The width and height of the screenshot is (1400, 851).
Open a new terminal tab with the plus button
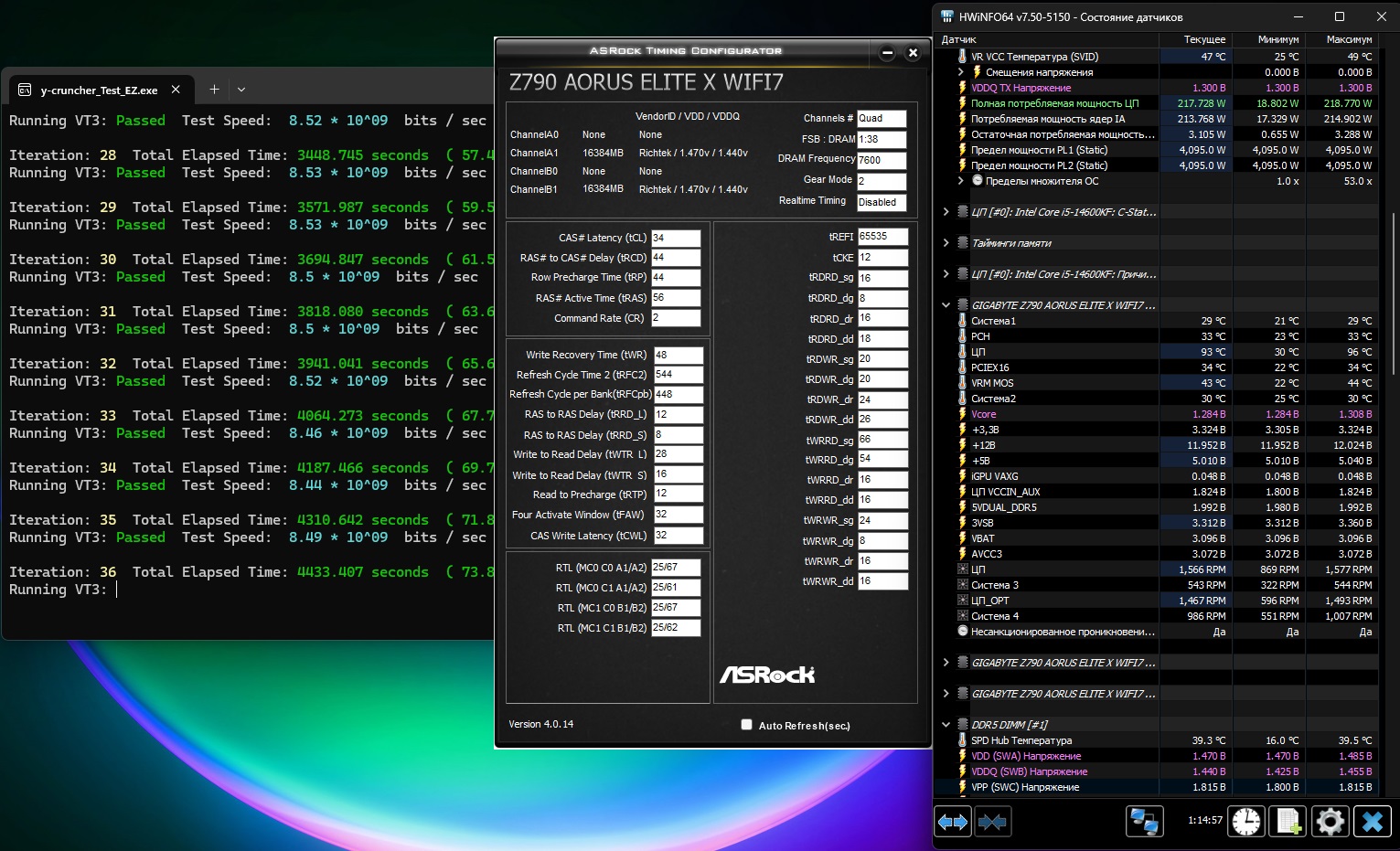click(214, 90)
